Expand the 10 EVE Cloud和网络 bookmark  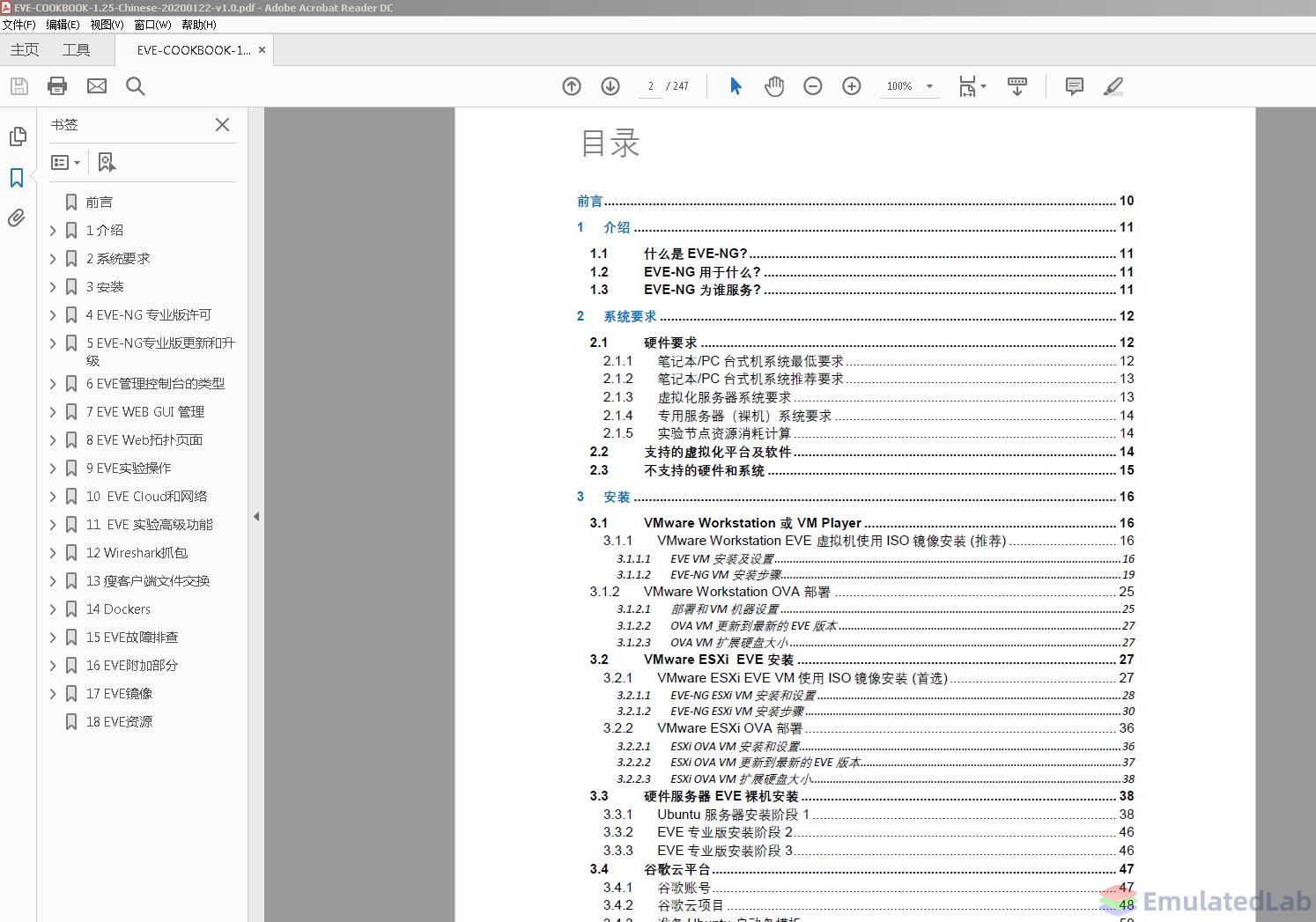53,497
